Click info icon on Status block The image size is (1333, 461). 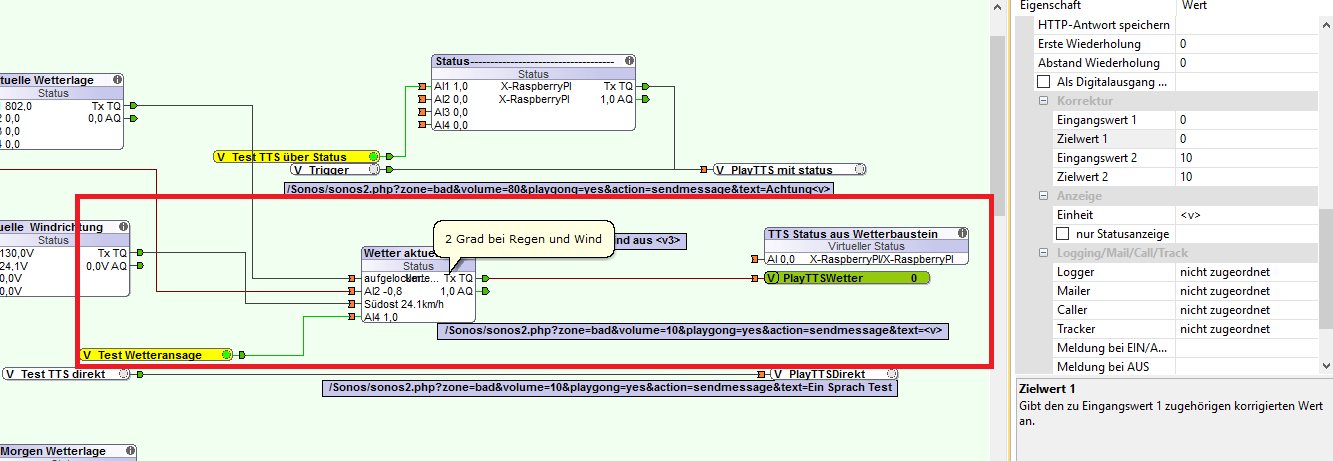[628, 61]
